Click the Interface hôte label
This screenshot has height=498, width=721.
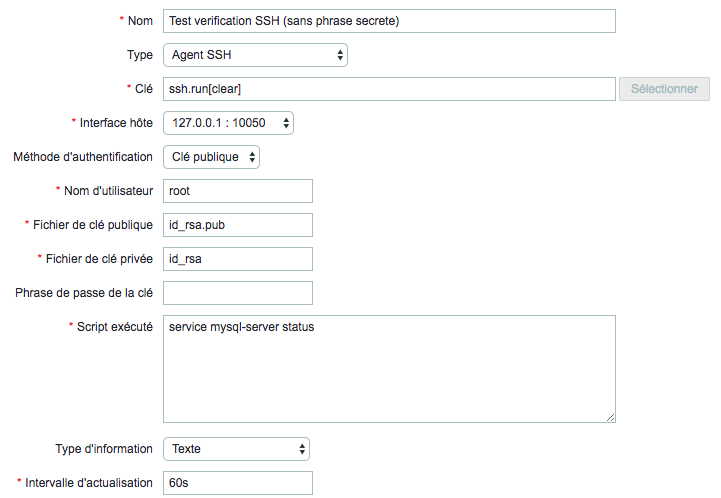point(116,123)
